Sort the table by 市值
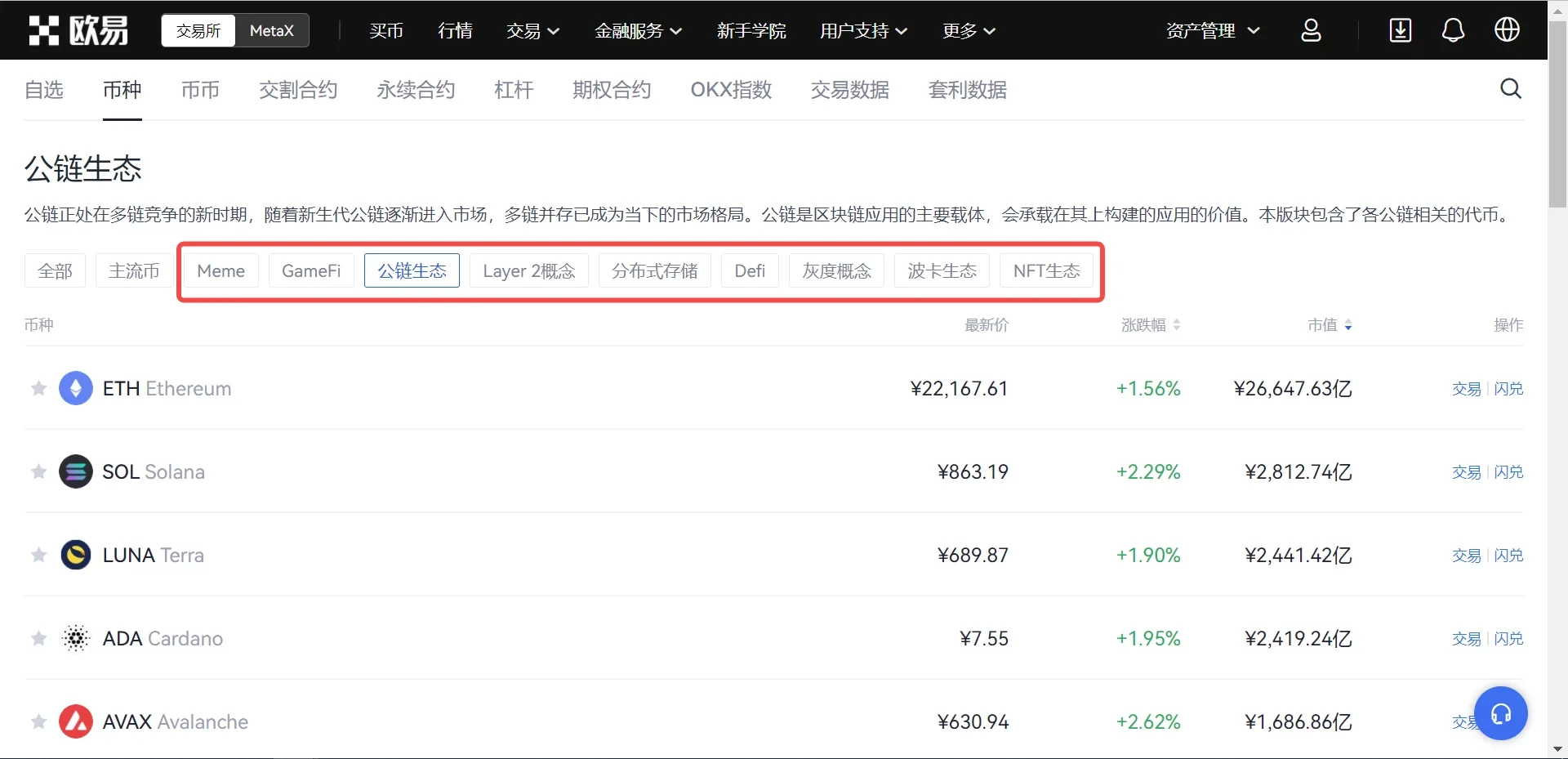The height and width of the screenshot is (759, 1568). click(1322, 324)
